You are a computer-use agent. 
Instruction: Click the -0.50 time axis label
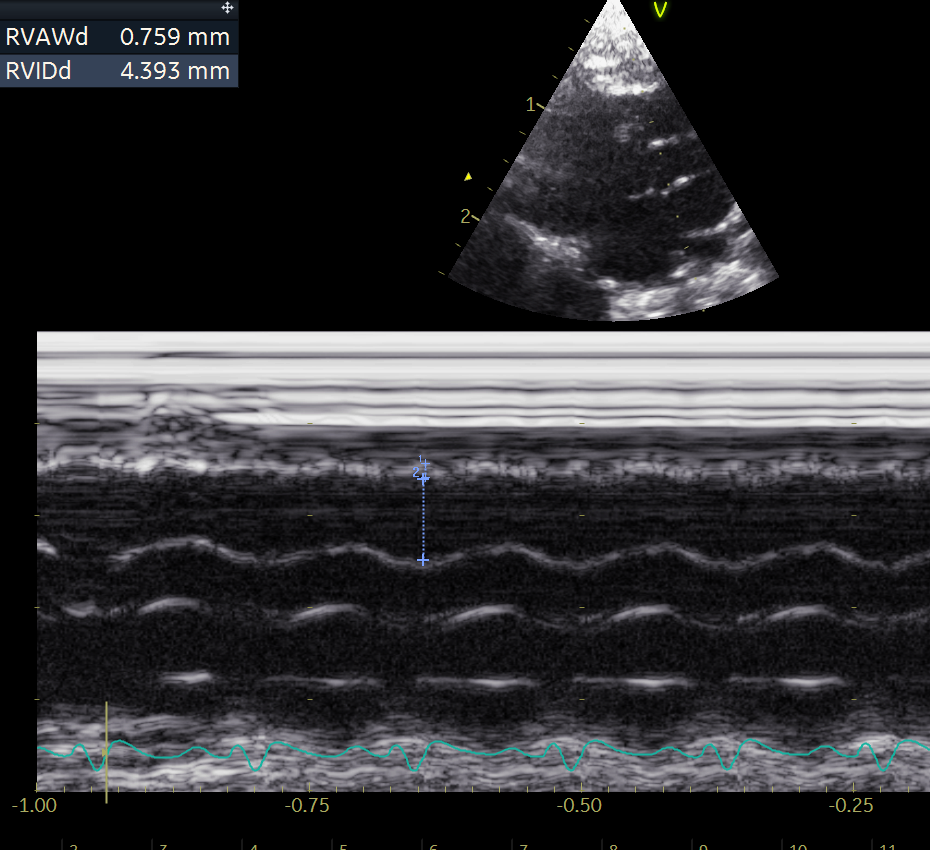[579, 806]
